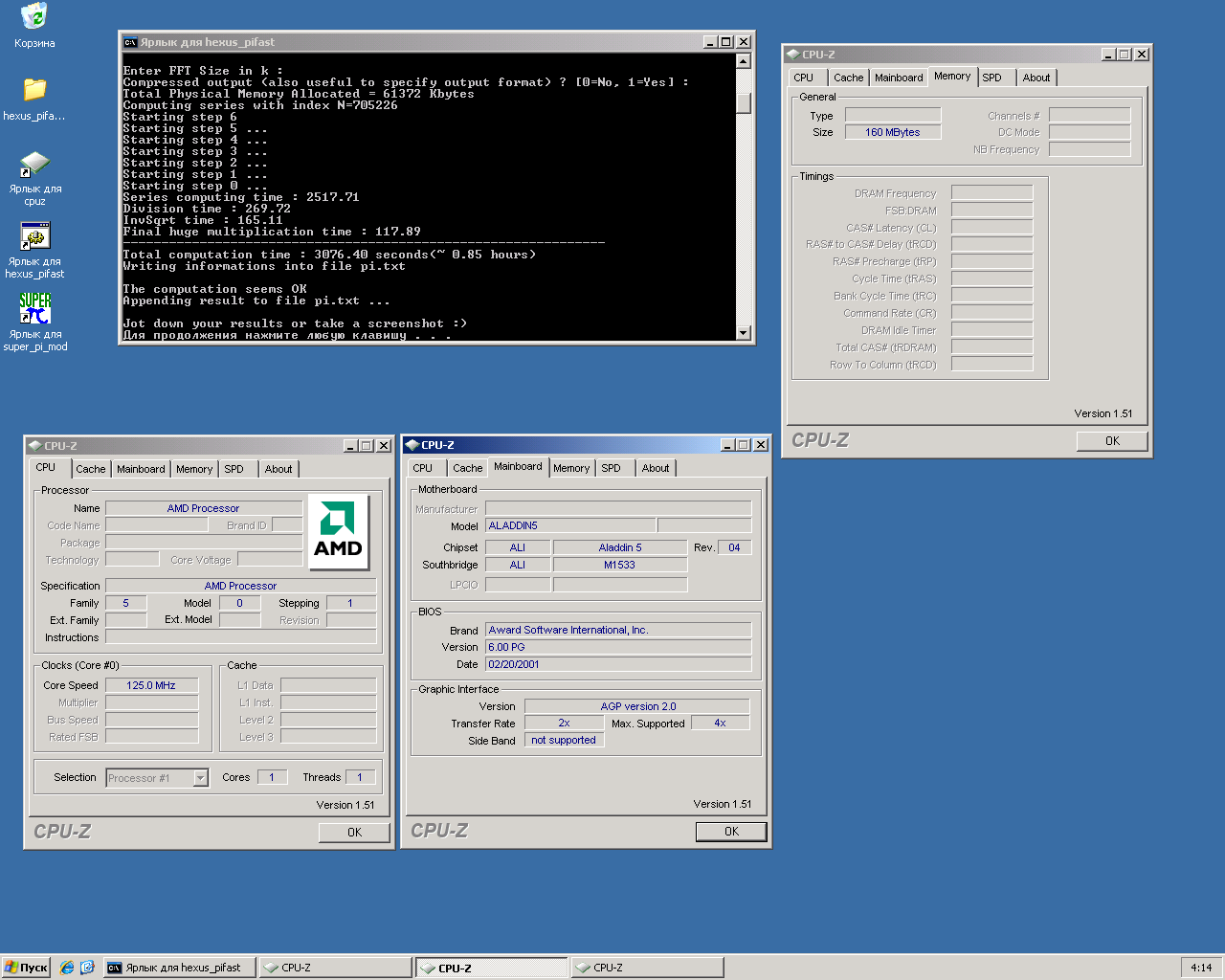Open Mainboard tab in bottom-left CPU-Z window
The width and height of the screenshot is (1225, 980).
[x=141, y=470]
